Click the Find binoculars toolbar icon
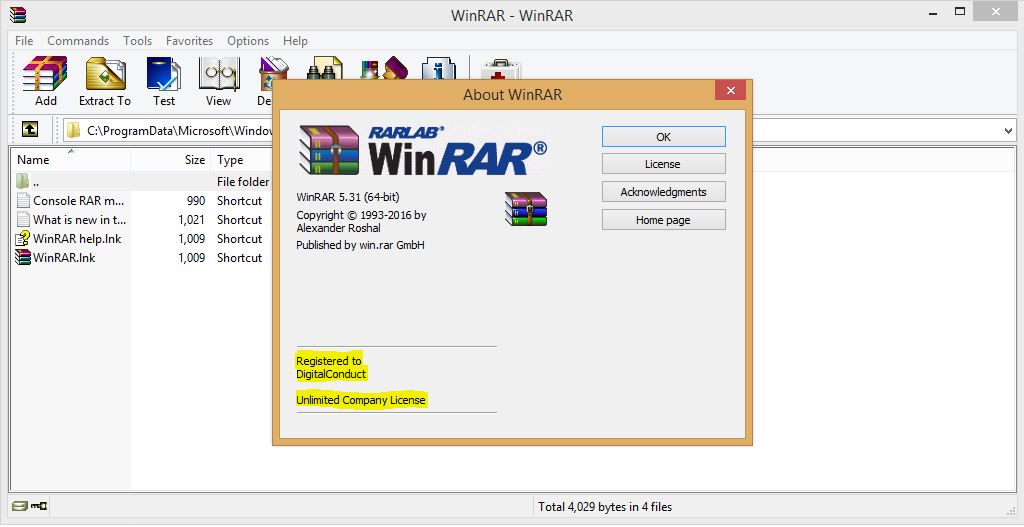 (325, 67)
